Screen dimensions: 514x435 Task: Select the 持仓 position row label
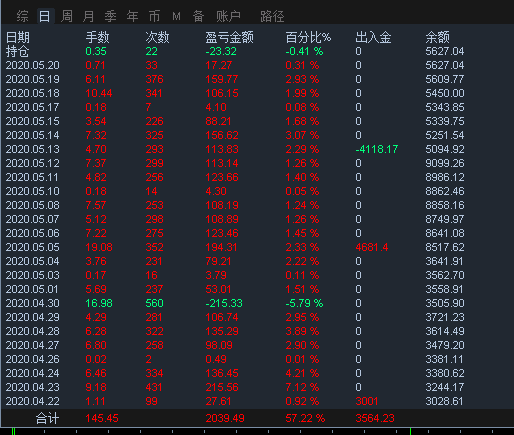[x=18, y=51]
